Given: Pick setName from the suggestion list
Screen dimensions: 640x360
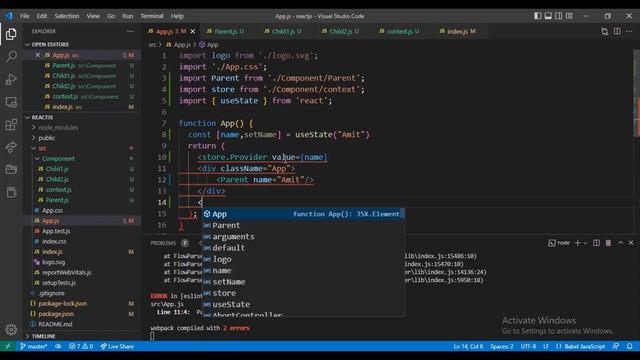Looking at the screenshot, I should click(303, 282).
